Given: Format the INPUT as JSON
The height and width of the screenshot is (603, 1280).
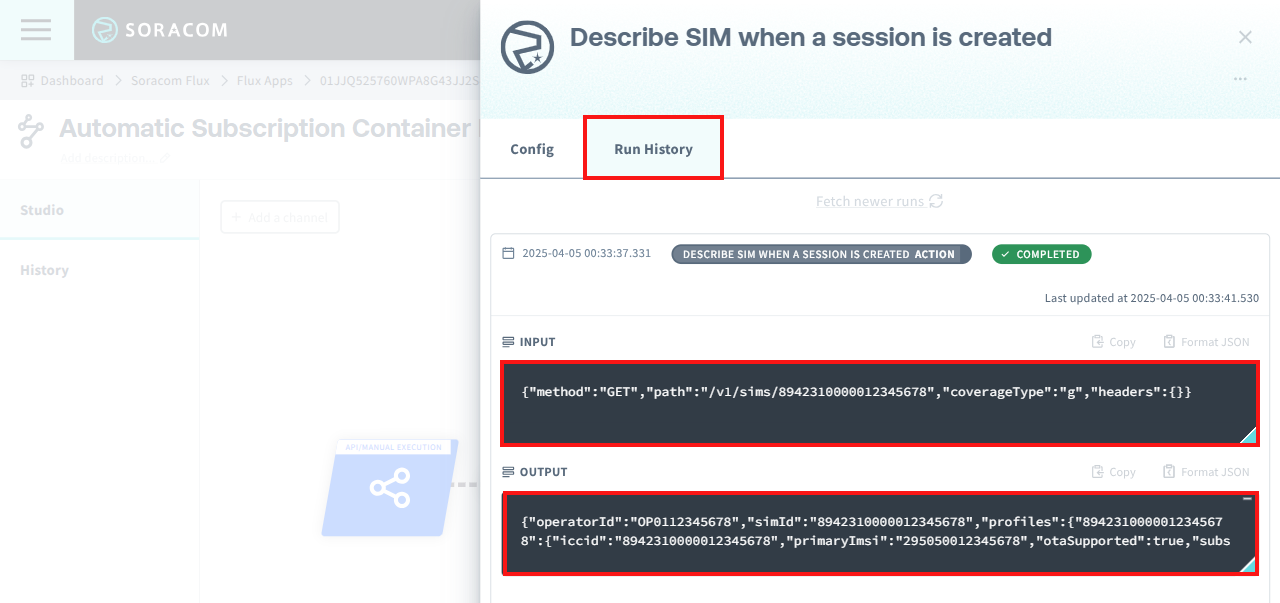Looking at the screenshot, I should point(1206,342).
